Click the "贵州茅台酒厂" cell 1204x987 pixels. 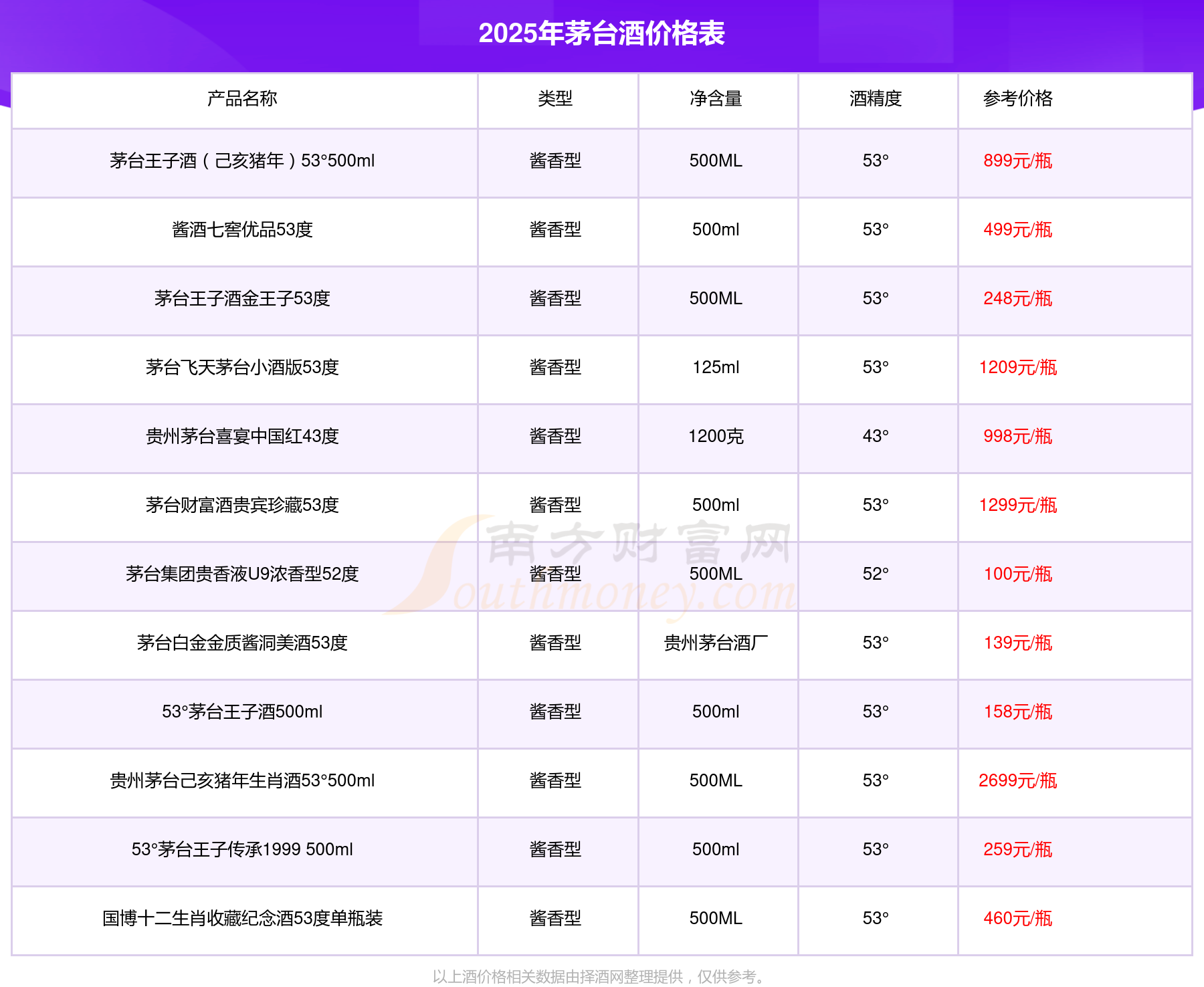coord(716,643)
